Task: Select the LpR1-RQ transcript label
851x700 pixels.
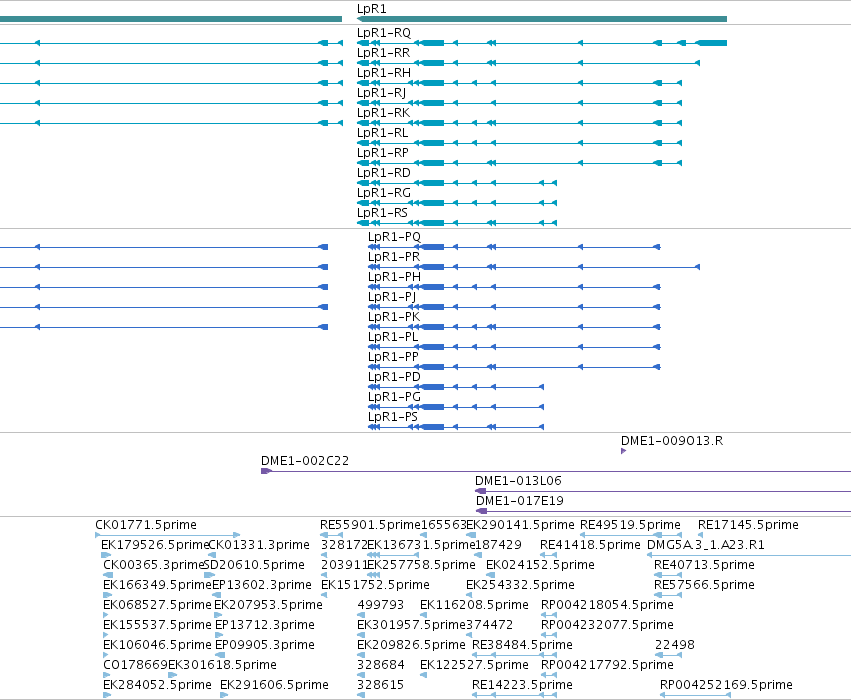Action: click(x=384, y=33)
